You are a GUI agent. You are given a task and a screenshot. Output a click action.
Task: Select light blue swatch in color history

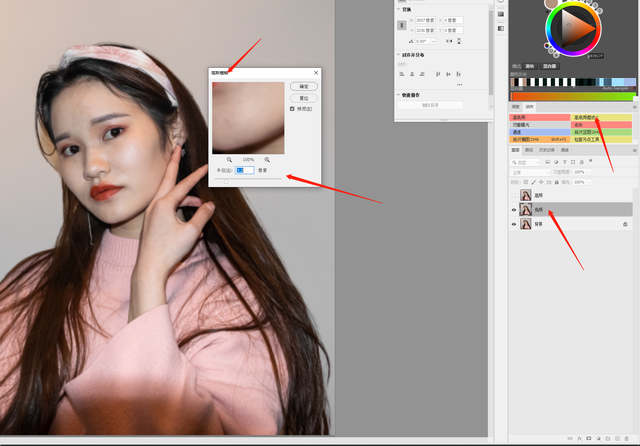click(618, 82)
